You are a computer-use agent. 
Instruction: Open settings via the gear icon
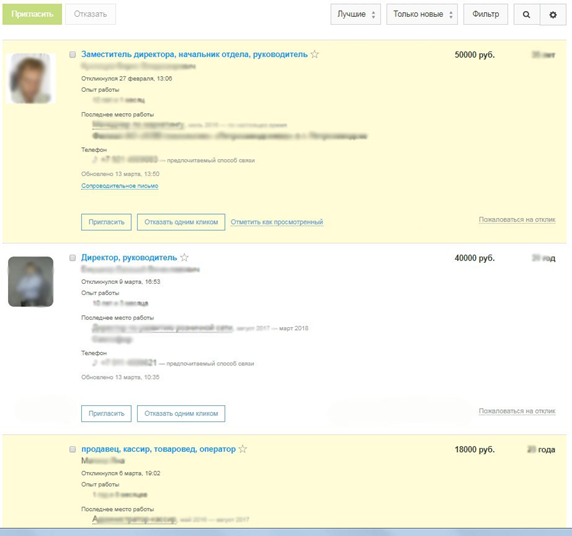click(553, 15)
